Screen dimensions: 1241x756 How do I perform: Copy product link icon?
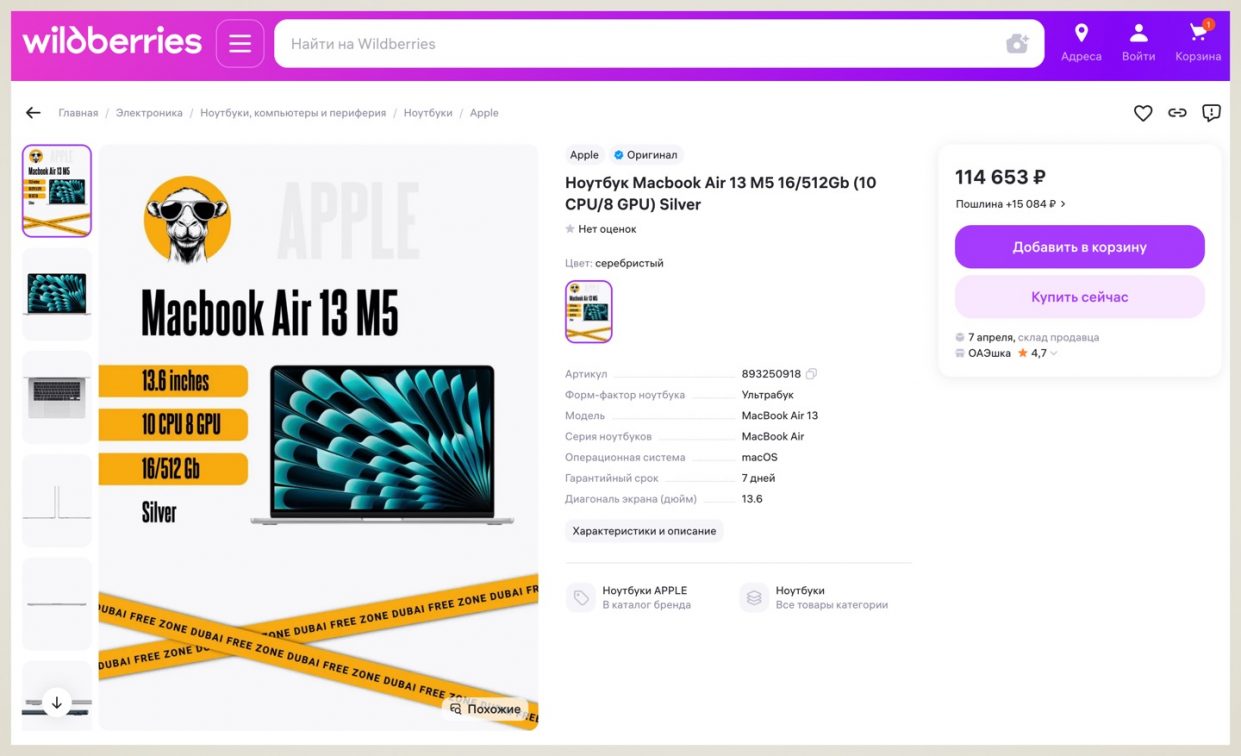(x=1177, y=113)
